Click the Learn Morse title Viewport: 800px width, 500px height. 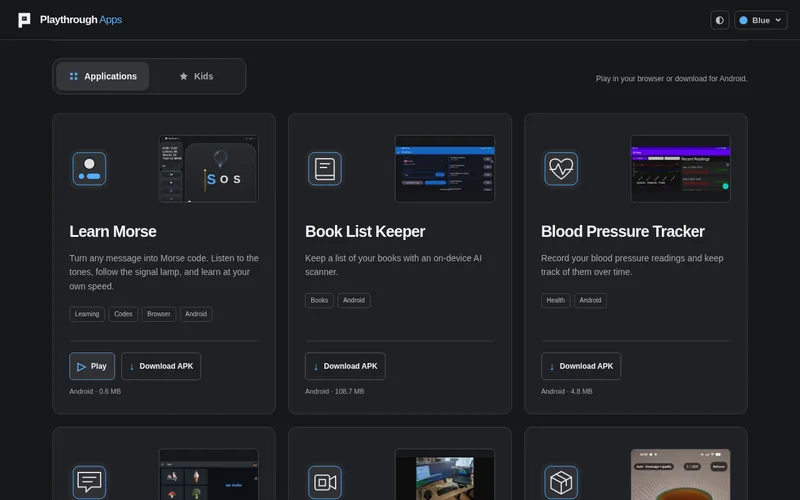click(x=113, y=232)
